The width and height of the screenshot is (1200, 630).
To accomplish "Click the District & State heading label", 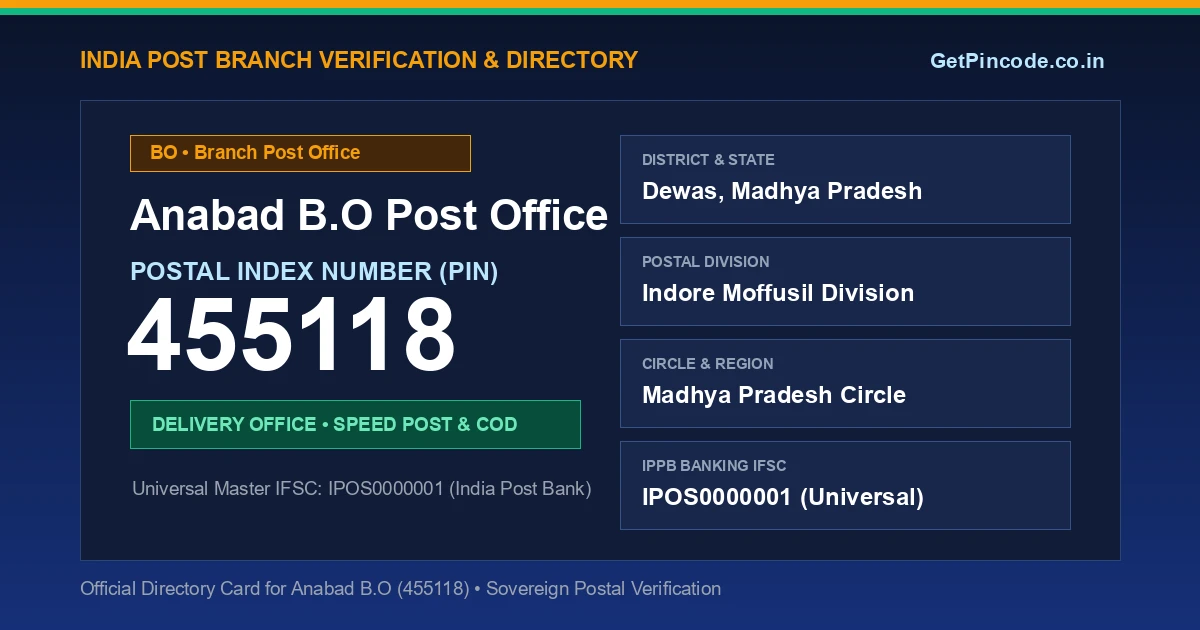I will (708, 160).
